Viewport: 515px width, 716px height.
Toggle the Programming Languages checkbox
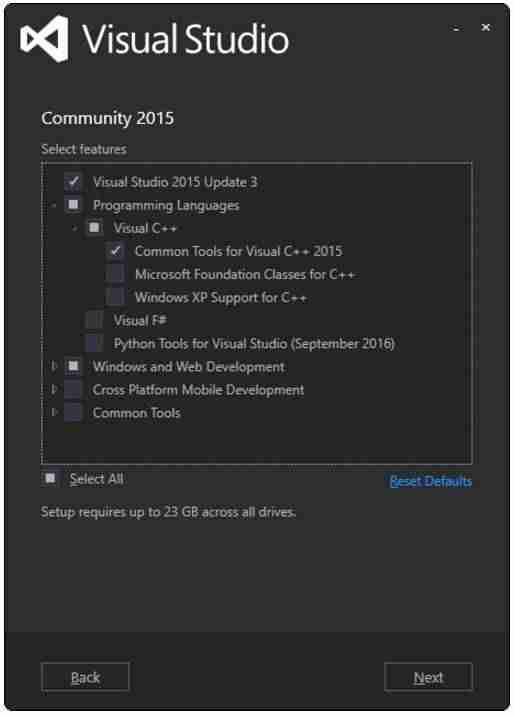73,205
